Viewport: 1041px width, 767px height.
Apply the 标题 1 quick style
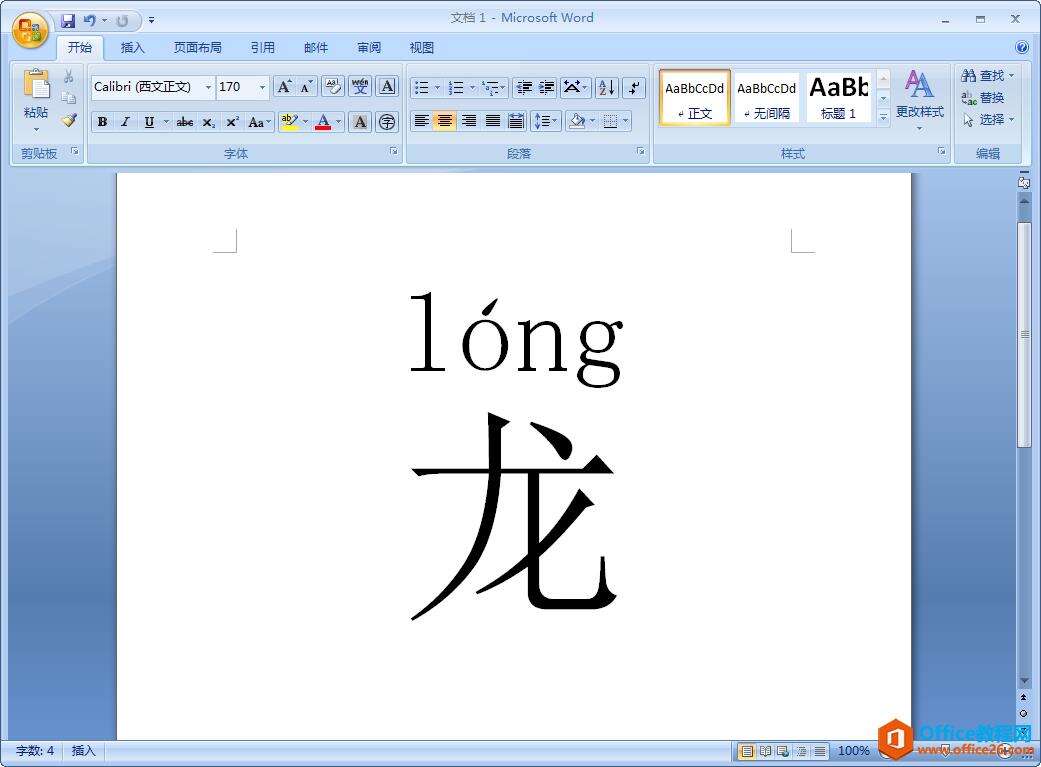pyautogui.click(x=838, y=97)
